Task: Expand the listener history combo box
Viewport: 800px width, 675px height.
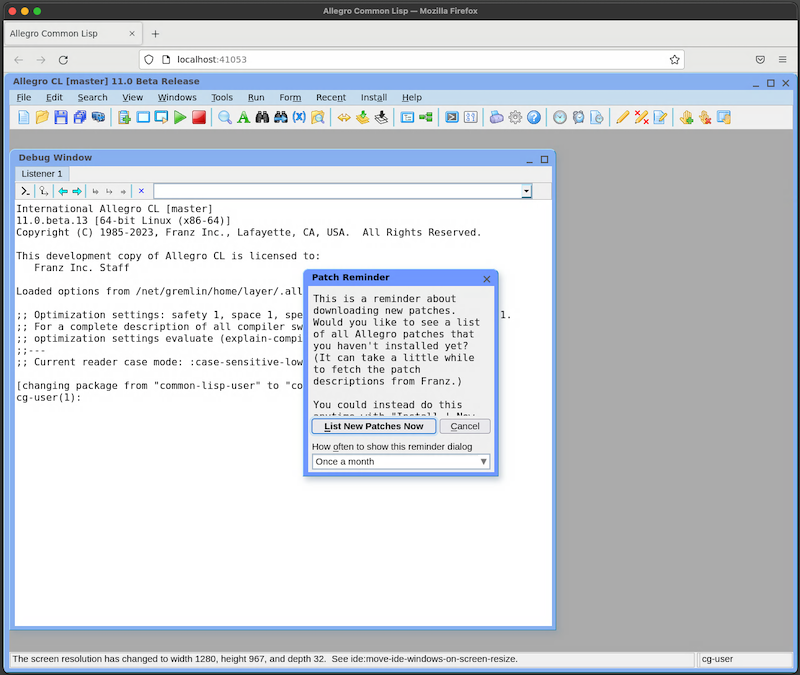Action: pos(526,190)
